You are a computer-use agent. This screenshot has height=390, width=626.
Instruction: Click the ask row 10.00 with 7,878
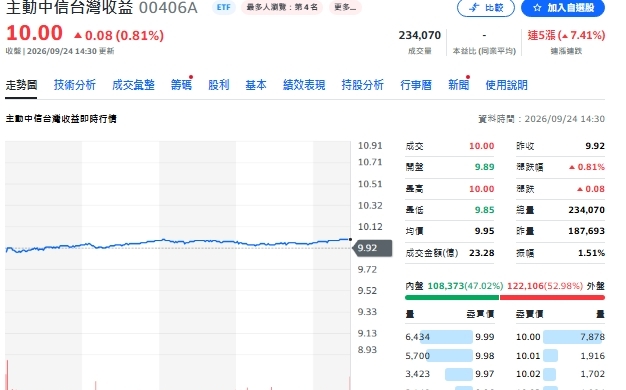561,337
